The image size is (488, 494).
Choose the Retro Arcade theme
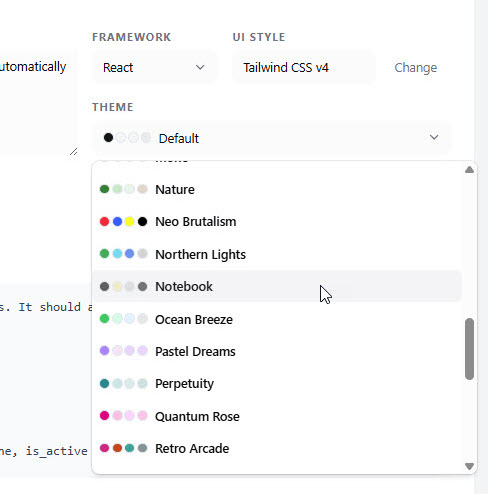277,448
